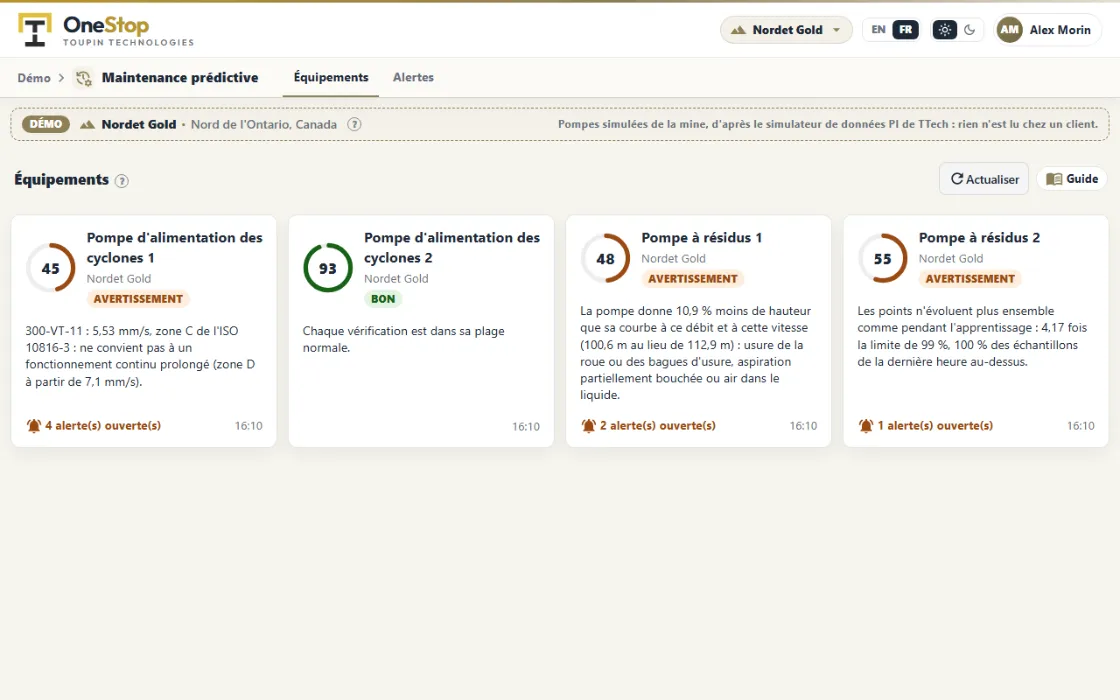Open Pompe à résidus 1 card title
The width and height of the screenshot is (1120, 700).
(x=701, y=237)
